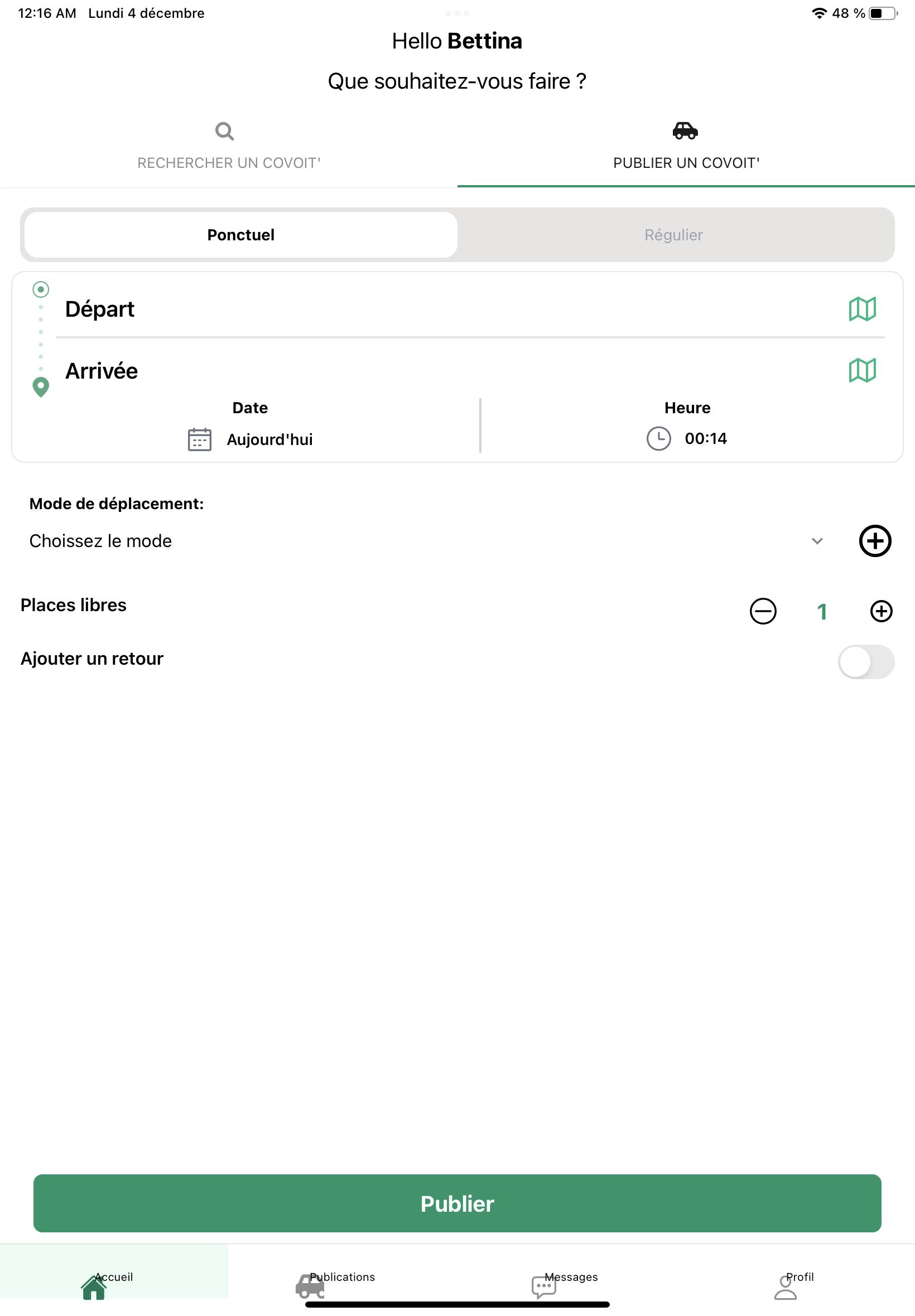Select the Ponctuel segment
Viewport: 915px width, 1316px height.
coord(241,235)
